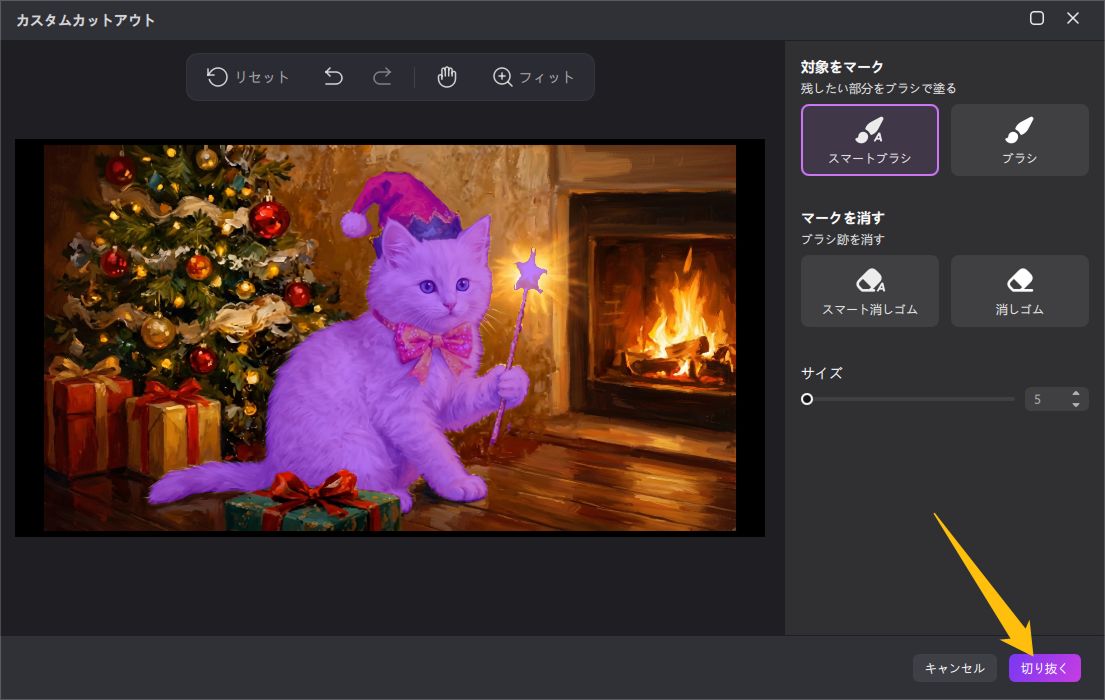This screenshot has width=1105, height=700.
Task: Select the スマートブラシ tool
Action: click(x=869, y=140)
